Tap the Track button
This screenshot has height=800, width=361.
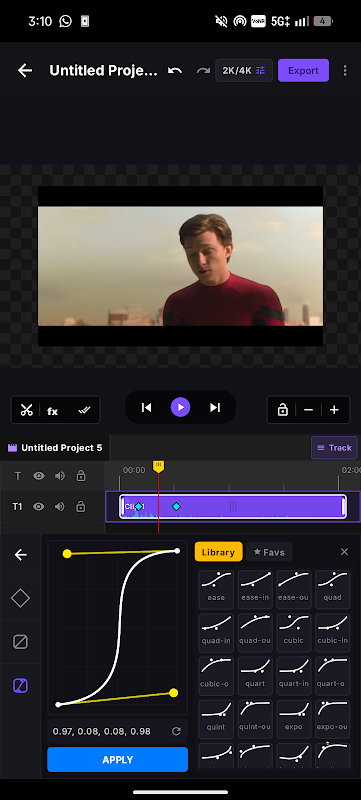coord(334,447)
